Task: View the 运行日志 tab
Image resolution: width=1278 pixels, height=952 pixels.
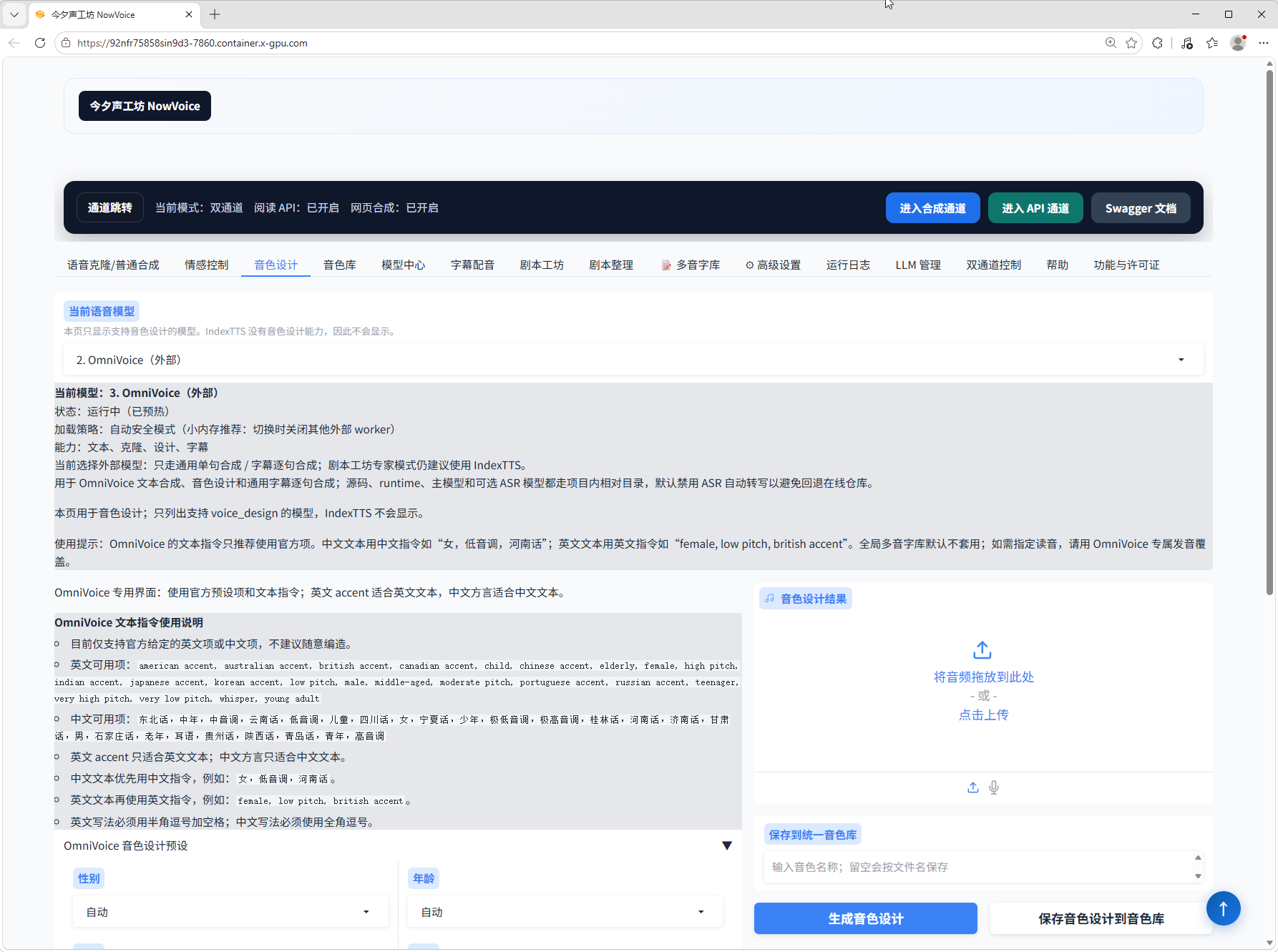Action: coord(848,265)
